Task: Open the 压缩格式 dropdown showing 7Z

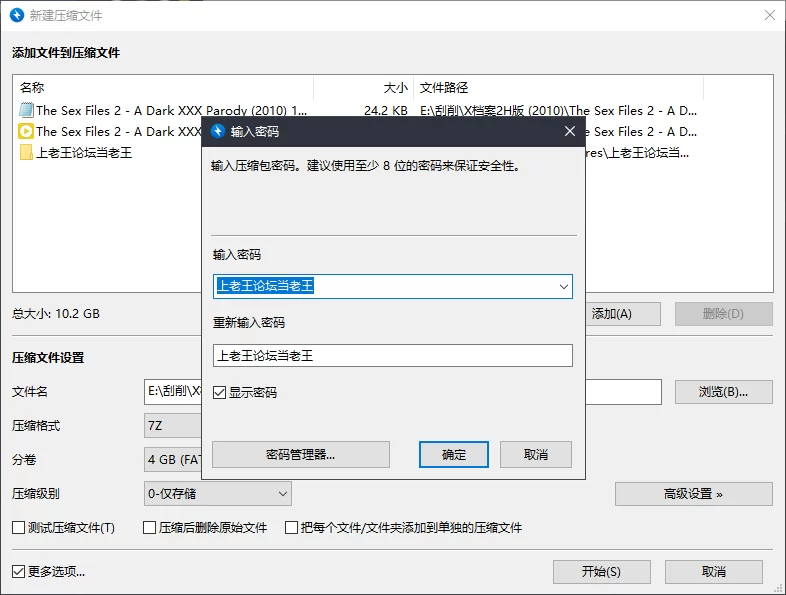Action: 172,426
